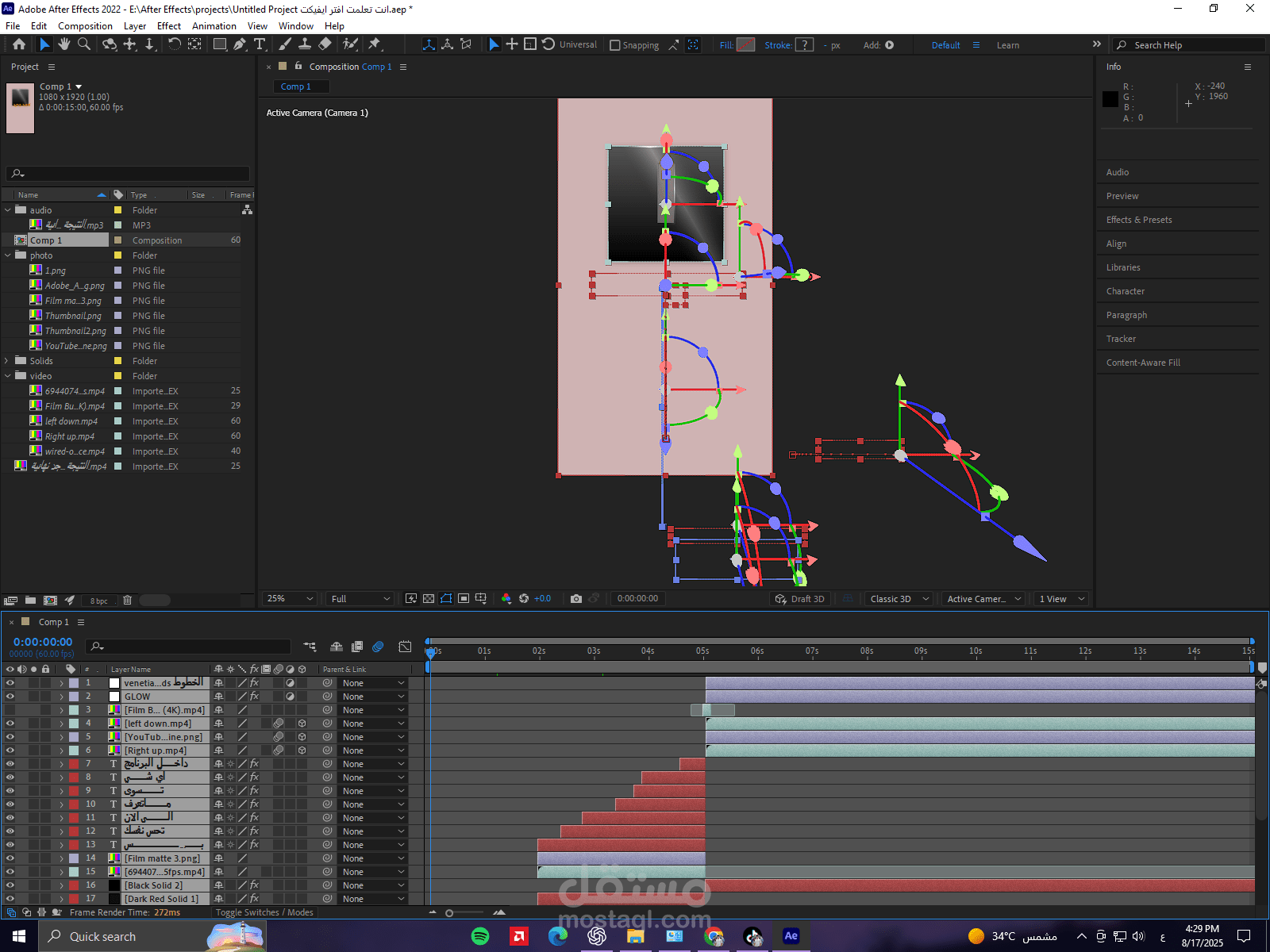
Task: Hide the left down.mp4 layer
Action: pyautogui.click(x=10, y=724)
